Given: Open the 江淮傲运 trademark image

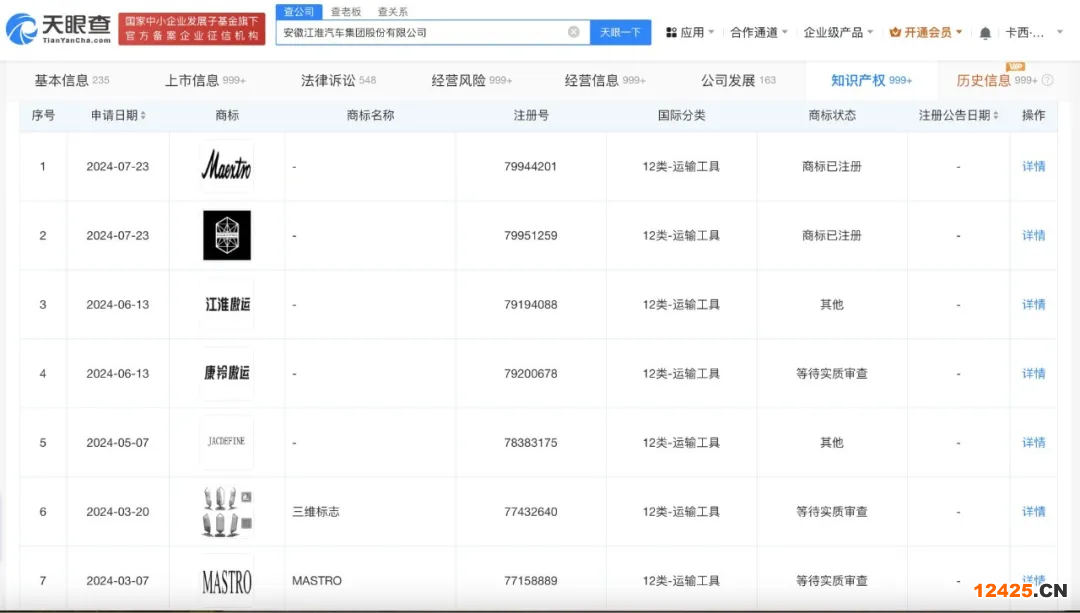Looking at the screenshot, I should [227, 304].
